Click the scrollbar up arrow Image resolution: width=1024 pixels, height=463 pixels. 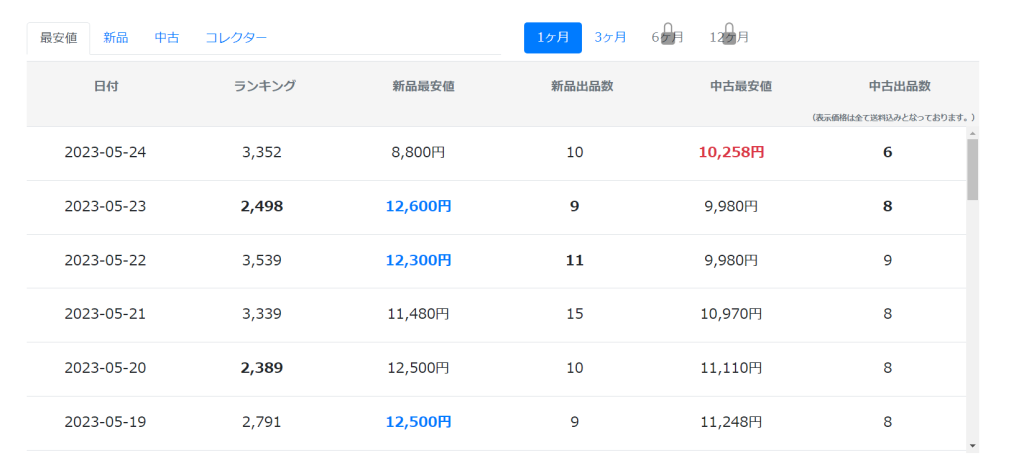pyautogui.click(x=972, y=133)
